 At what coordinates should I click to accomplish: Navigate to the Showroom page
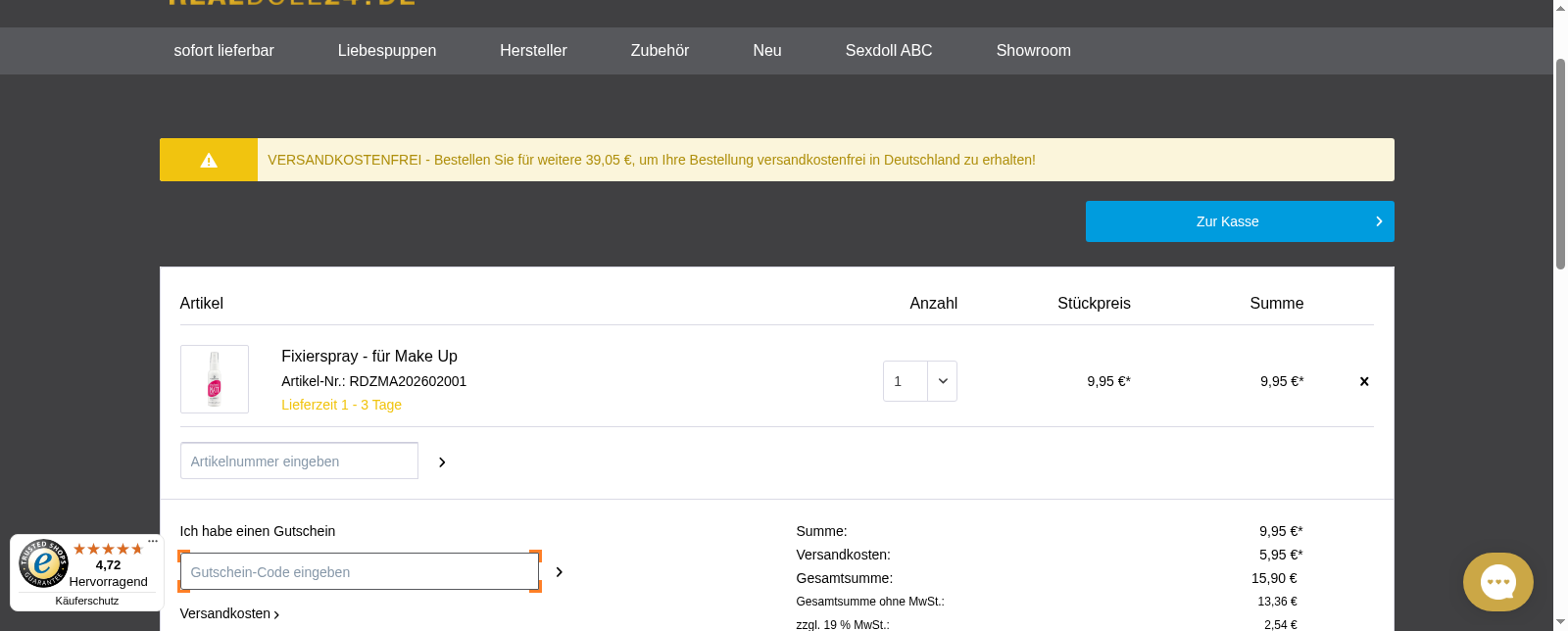(x=1033, y=51)
